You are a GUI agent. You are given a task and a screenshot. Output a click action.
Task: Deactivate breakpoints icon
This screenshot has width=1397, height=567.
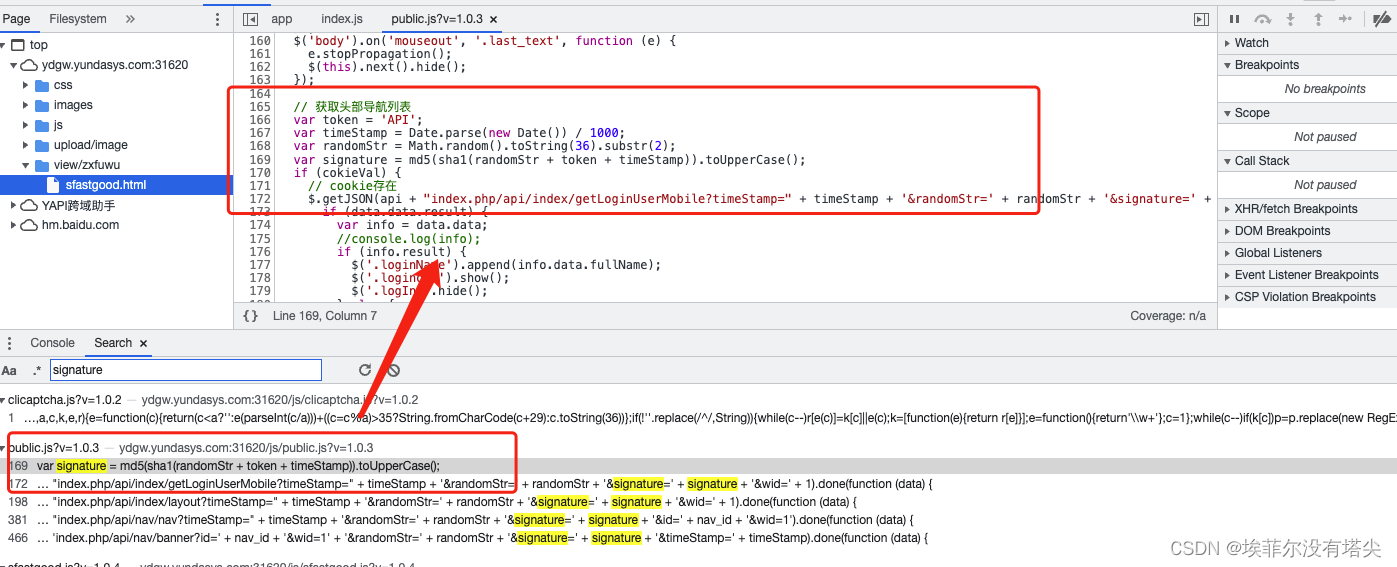(1381, 19)
